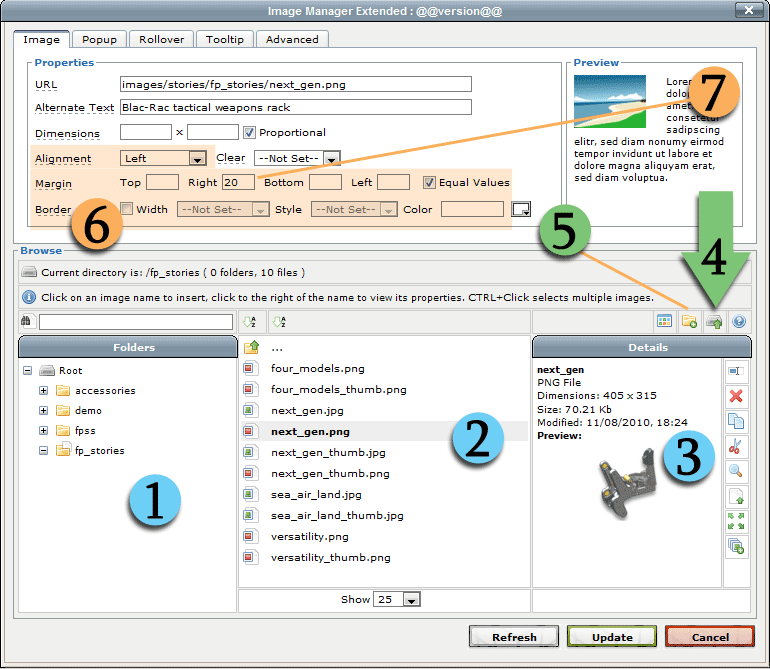Expand the accessories folder node
Image resolution: width=770 pixels, height=669 pixels.
(x=44, y=390)
